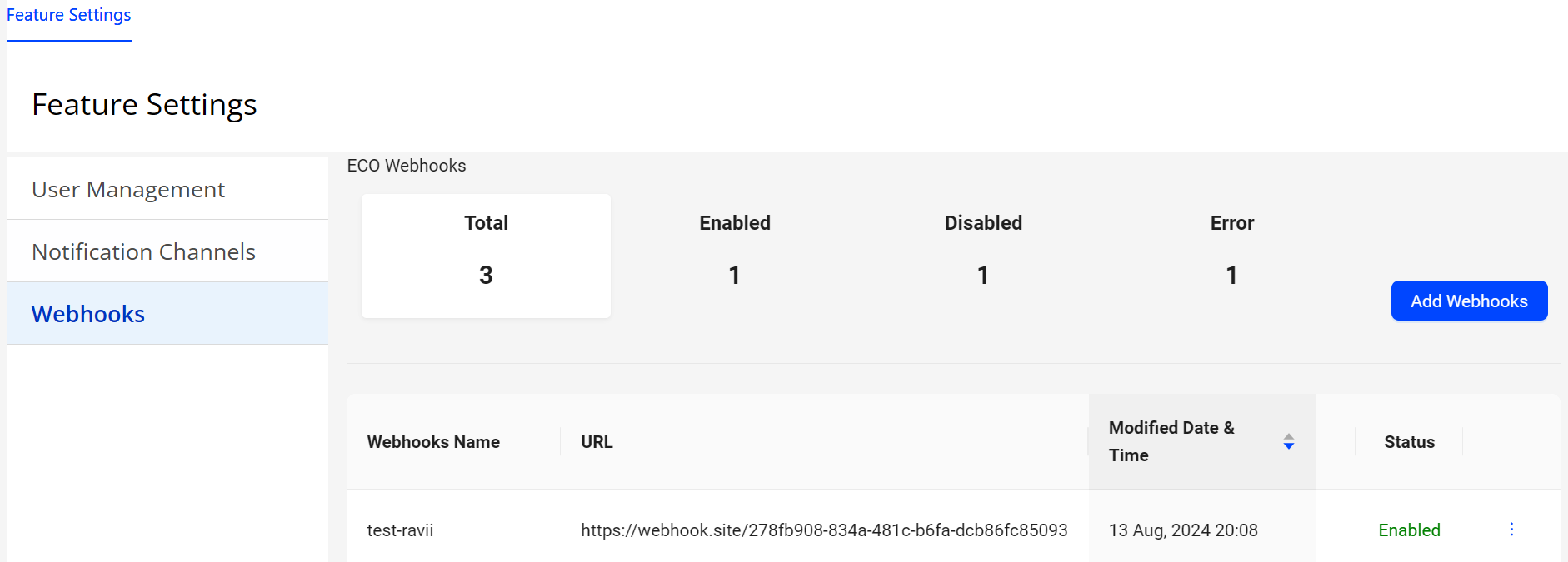Select Webhooks in the left sidebar
The image size is (1568, 562).
(88, 314)
